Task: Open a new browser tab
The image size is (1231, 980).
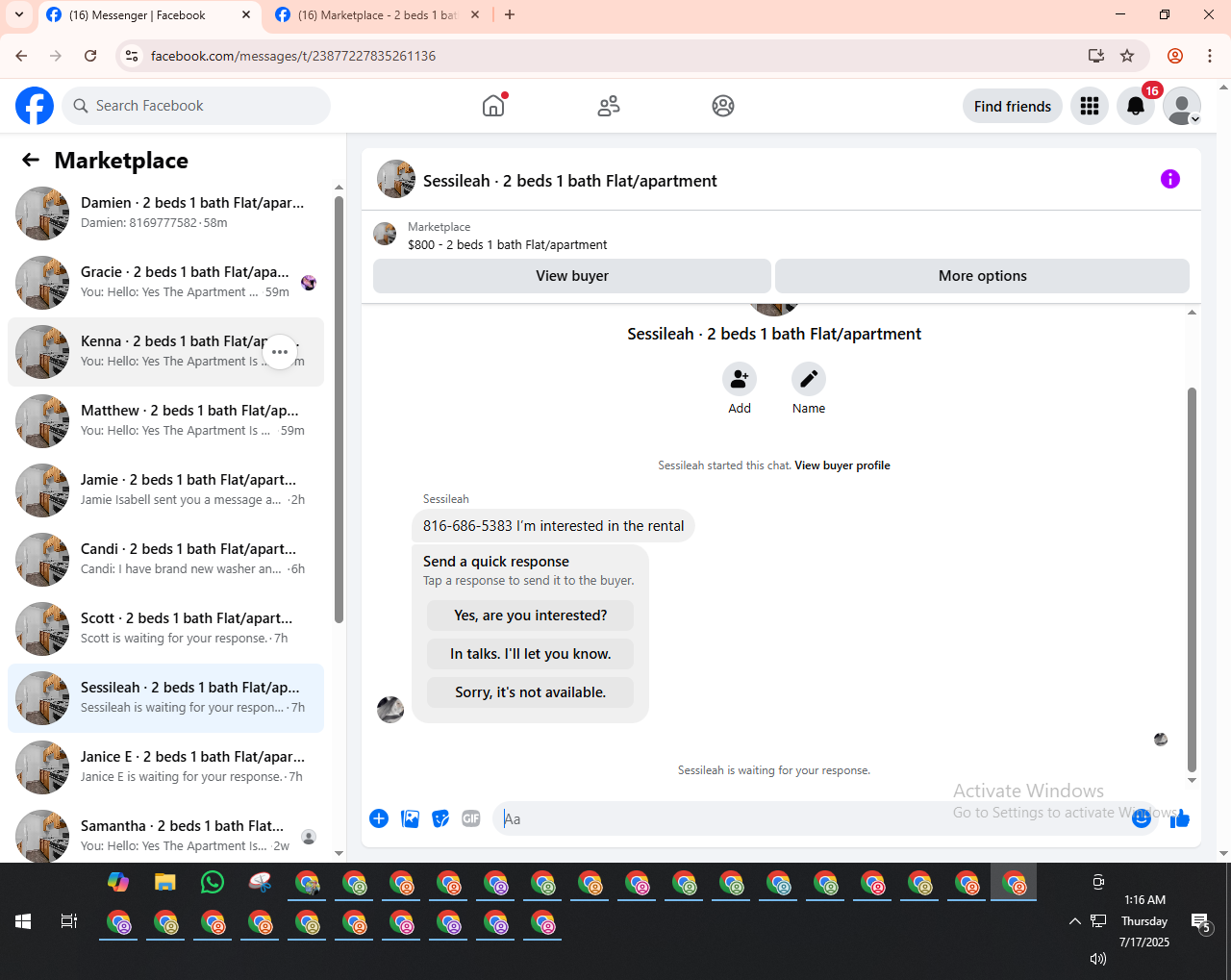Action: tap(510, 14)
